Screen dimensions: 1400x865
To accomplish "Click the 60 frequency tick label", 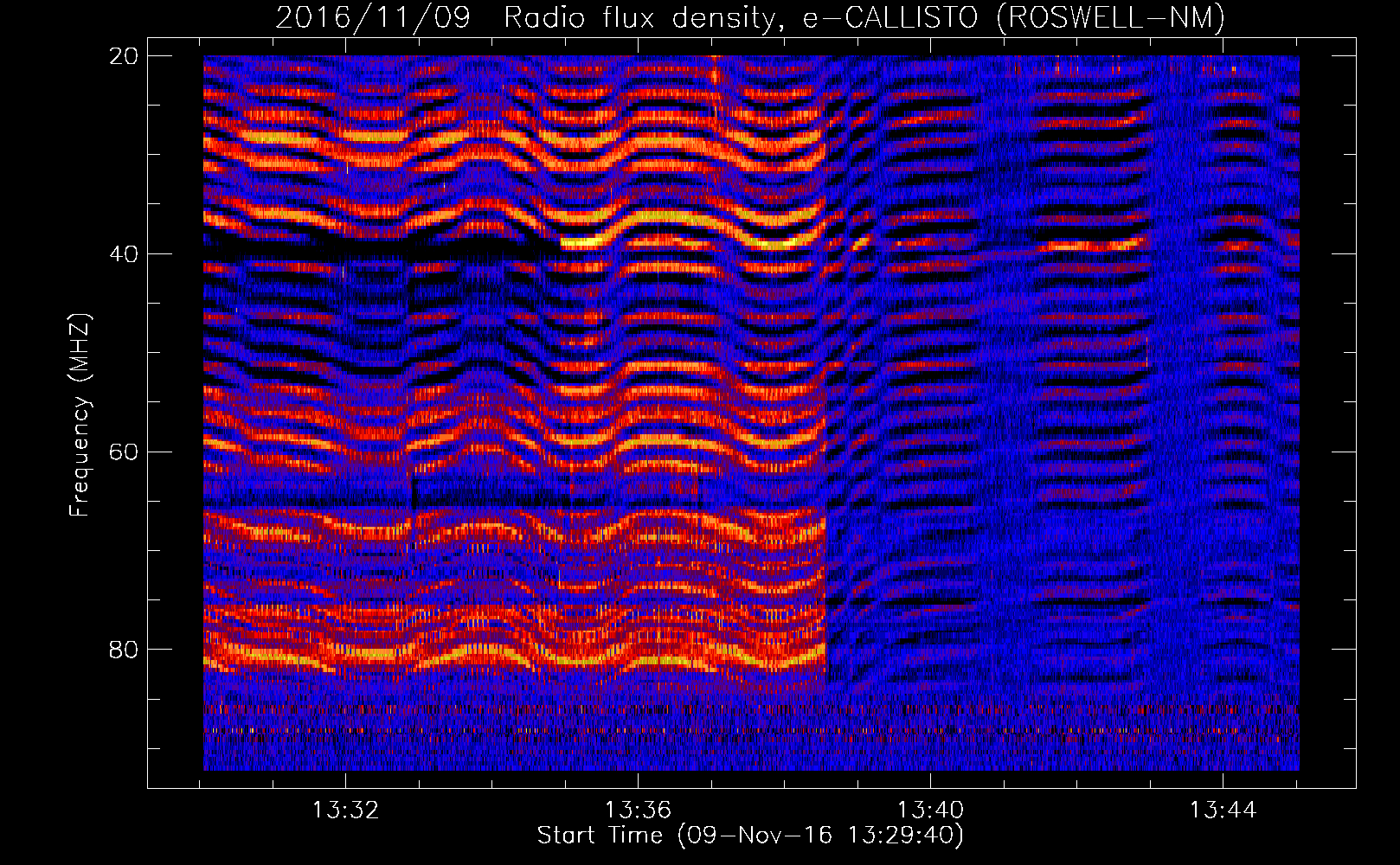I will coord(124,452).
